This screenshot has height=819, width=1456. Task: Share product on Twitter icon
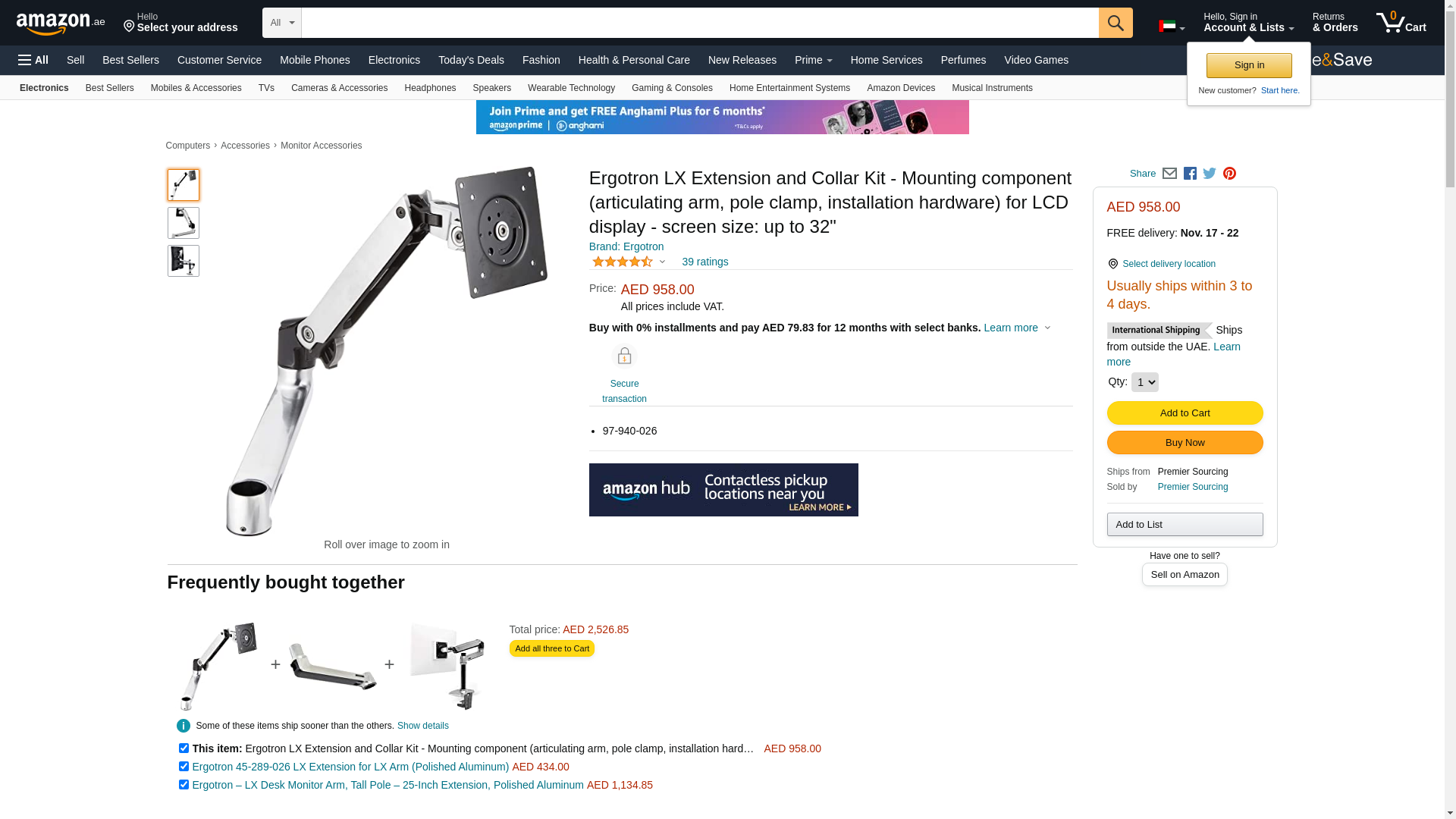pos(1210,174)
